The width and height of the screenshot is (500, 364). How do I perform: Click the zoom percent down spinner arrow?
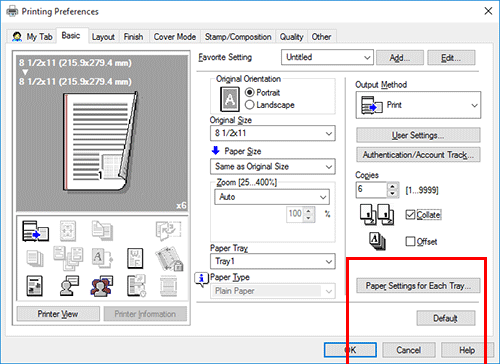point(309,218)
